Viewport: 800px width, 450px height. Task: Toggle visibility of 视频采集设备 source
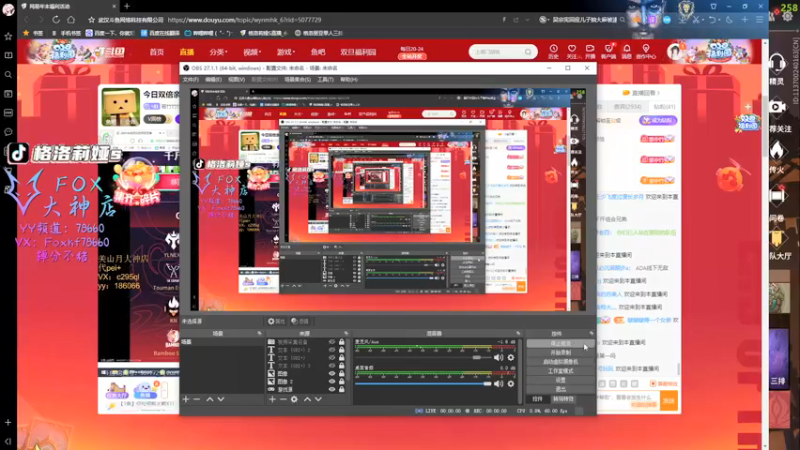(x=332, y=342)
